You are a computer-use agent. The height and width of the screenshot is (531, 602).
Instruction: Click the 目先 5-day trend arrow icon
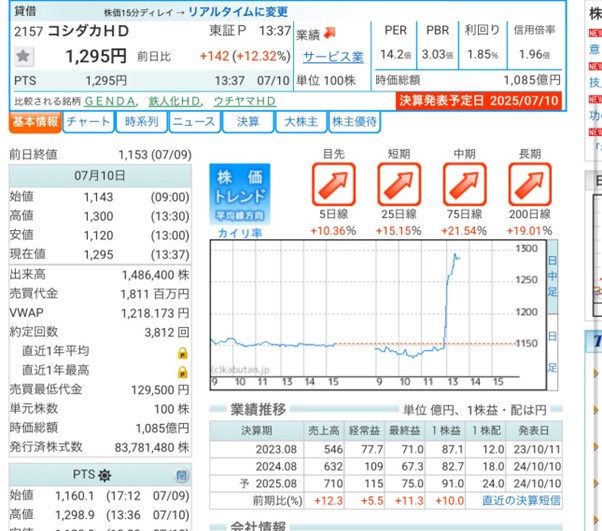[333, 184]
